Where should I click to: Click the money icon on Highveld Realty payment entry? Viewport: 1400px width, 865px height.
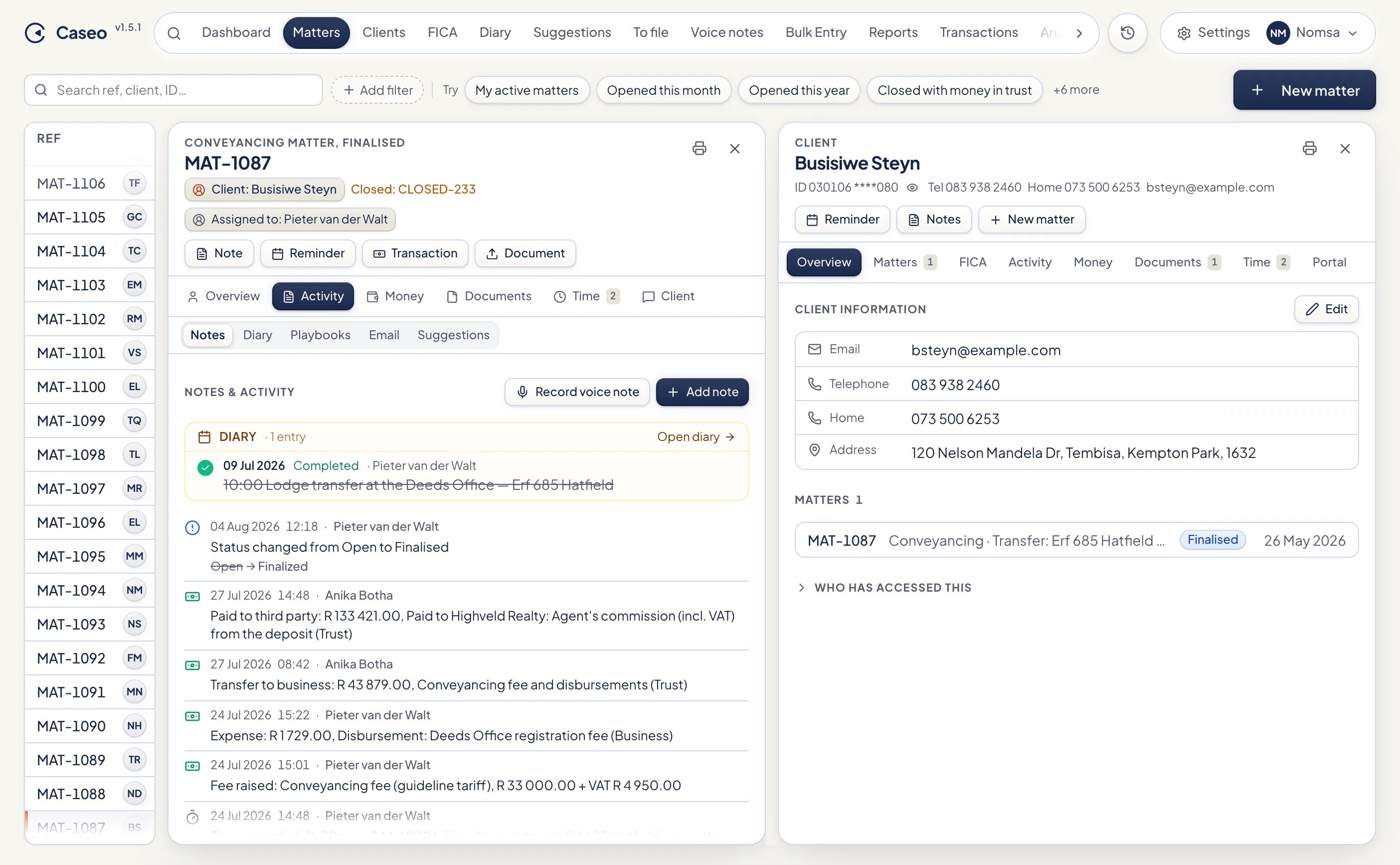pos(192,597)
